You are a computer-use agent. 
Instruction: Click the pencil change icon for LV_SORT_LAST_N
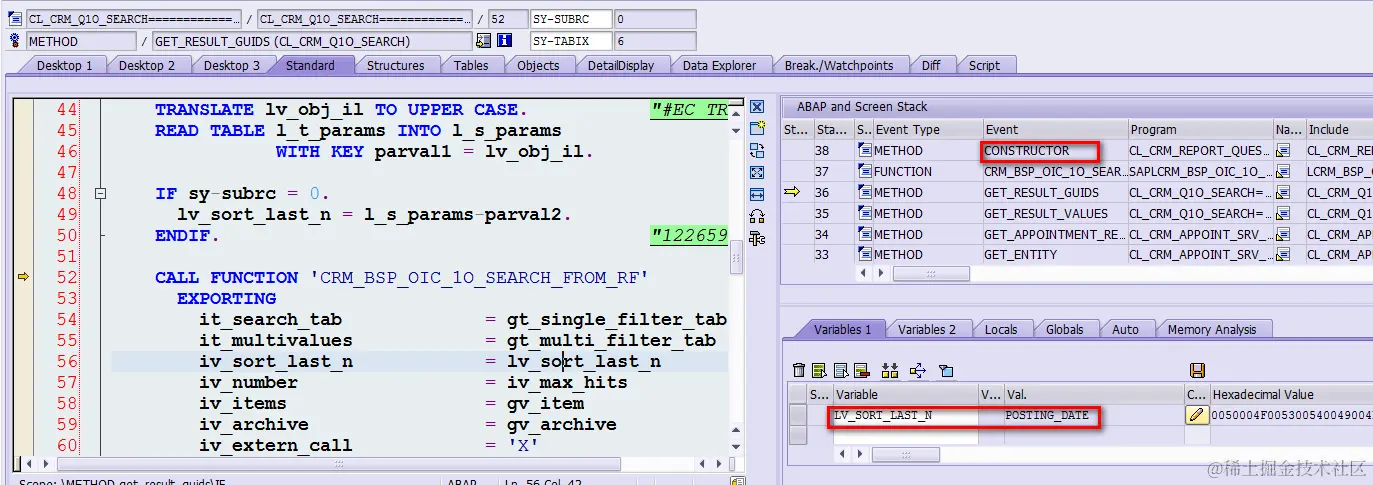click(1197, 415)
